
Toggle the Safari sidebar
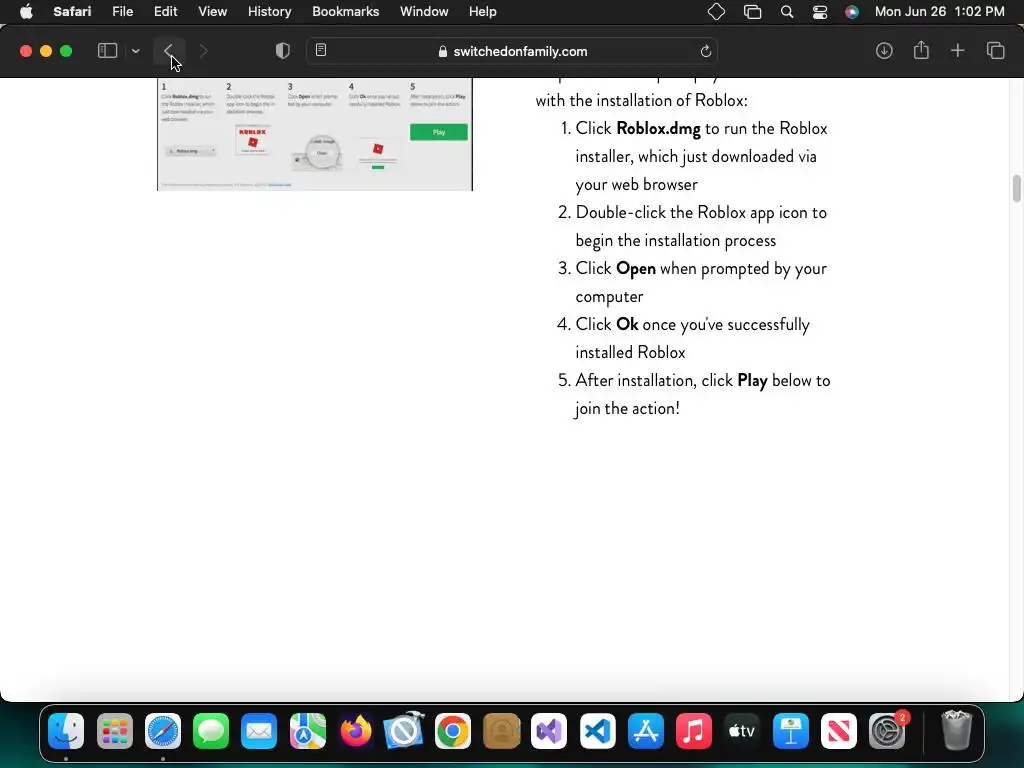point(107,51)
